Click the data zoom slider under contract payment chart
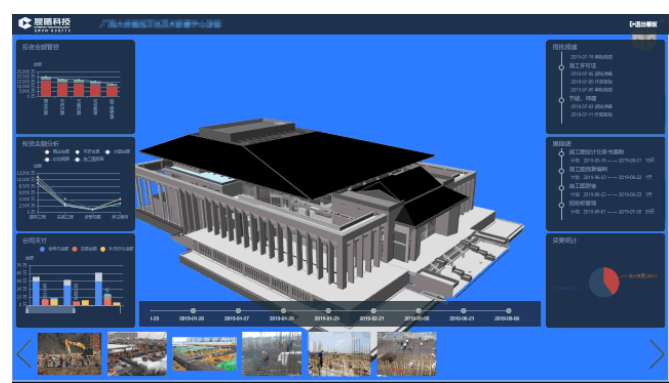The width and height of the screenshot is (669, 383). [x=50, y=310]
